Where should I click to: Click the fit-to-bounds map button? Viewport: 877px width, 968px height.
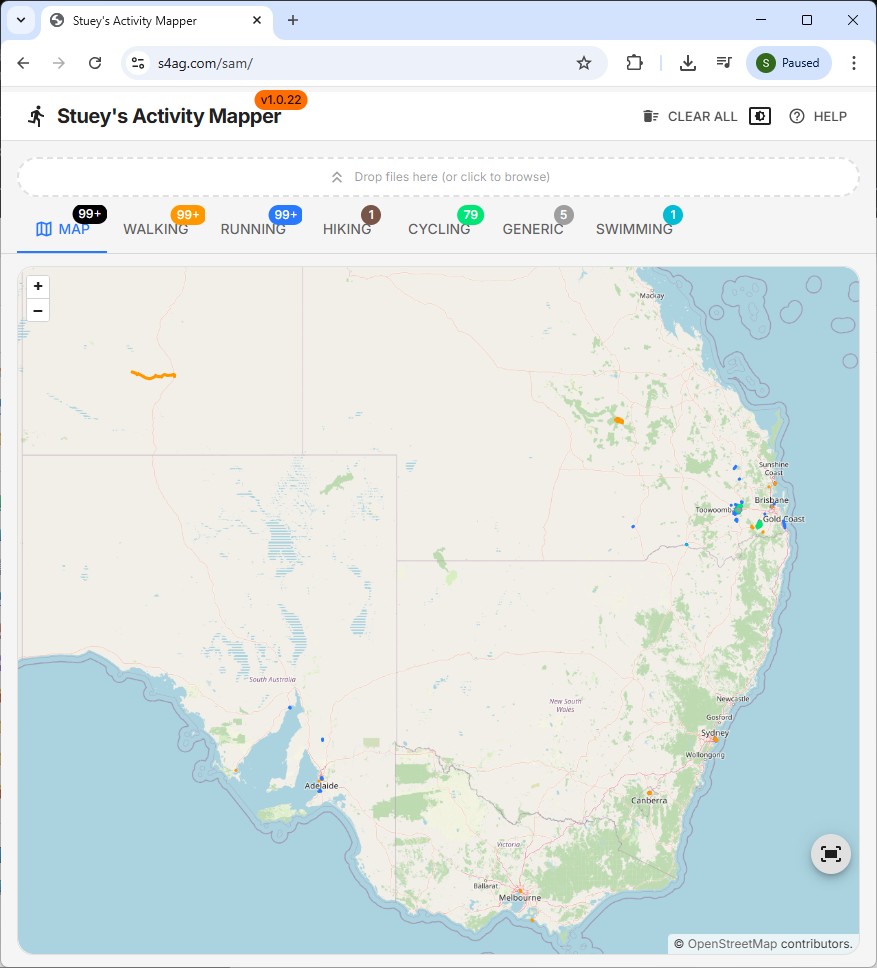tap(830, 854)
